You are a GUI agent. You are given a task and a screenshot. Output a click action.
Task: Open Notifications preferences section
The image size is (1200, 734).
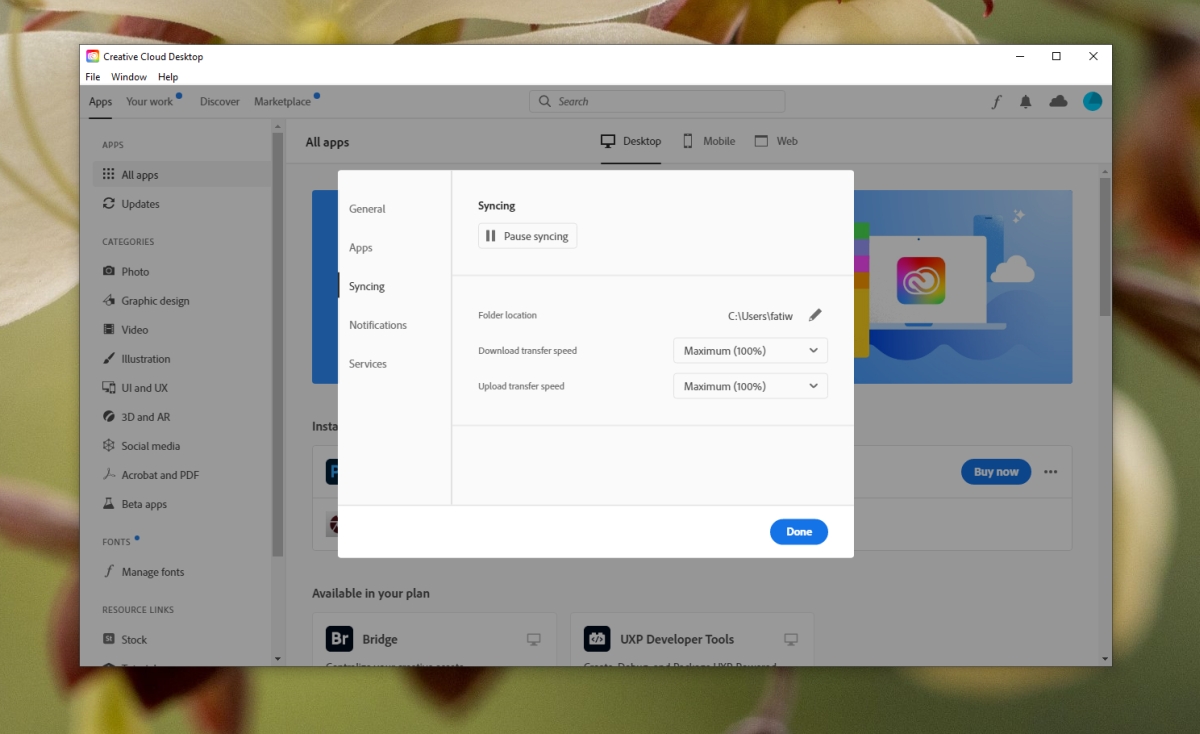[378, 325]
